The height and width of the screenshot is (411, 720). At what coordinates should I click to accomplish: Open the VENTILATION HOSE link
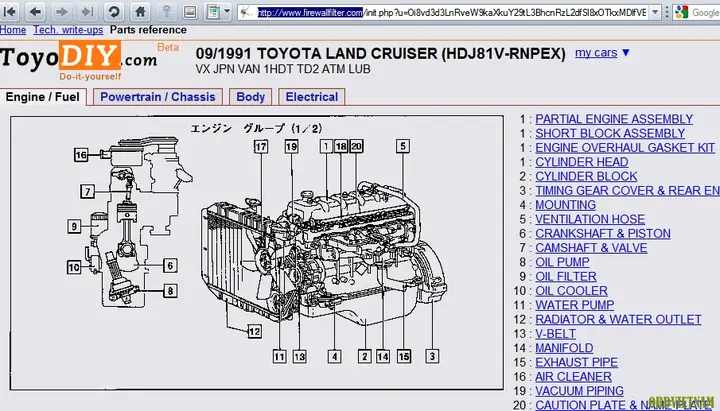click(590, 219)
